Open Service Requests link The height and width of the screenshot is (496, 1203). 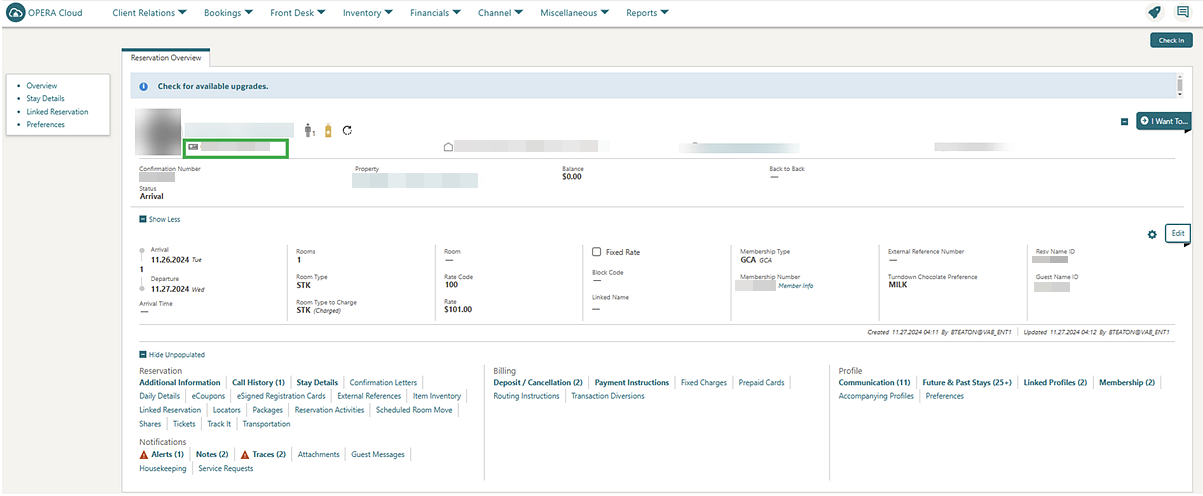pyautogui.click(x=226, y=469)
